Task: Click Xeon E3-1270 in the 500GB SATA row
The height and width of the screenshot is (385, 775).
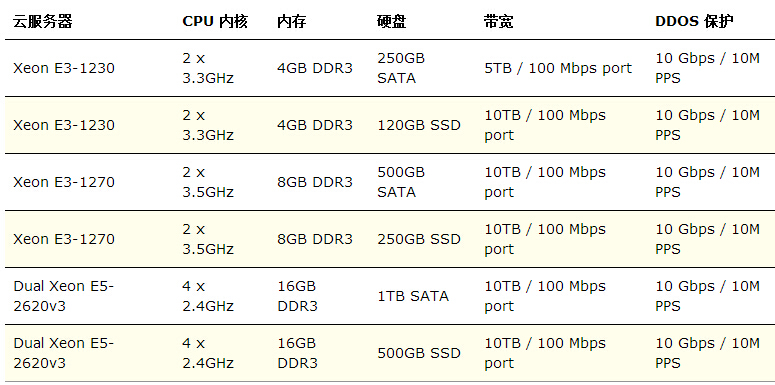Action: (x=64, y=182)
